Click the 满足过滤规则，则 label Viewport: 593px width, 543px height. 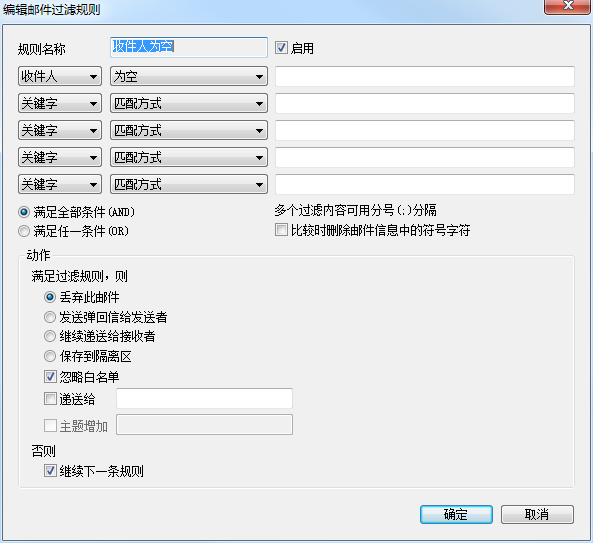click(79, 276)
